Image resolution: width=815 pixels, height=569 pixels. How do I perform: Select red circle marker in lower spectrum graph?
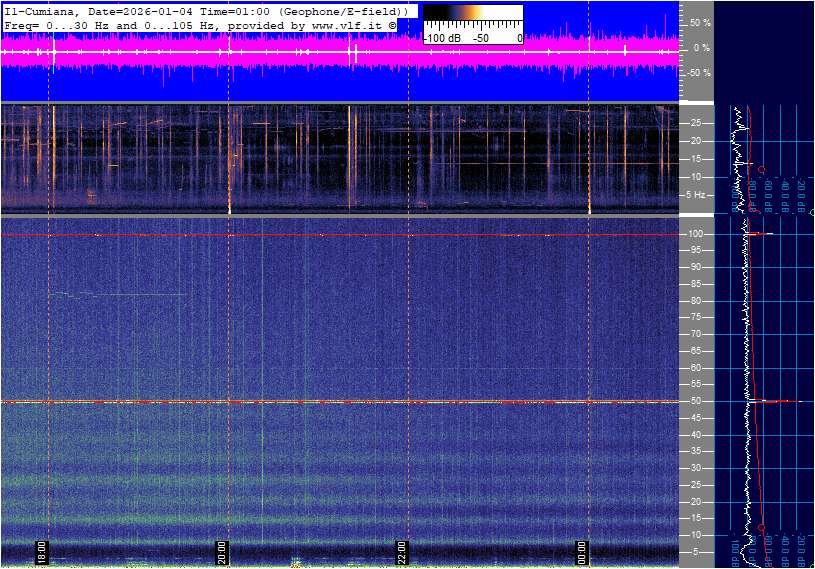(x=762, y=527)
